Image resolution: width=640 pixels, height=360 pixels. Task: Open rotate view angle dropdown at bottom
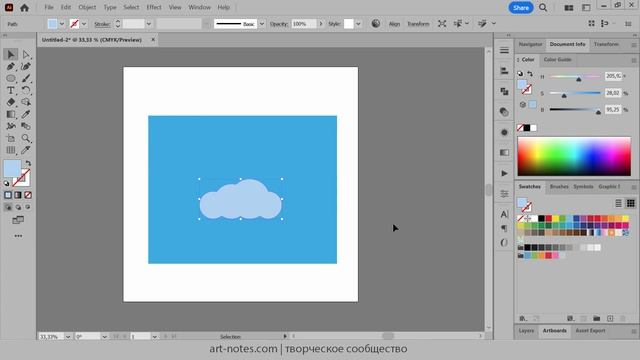click(104, 337)
